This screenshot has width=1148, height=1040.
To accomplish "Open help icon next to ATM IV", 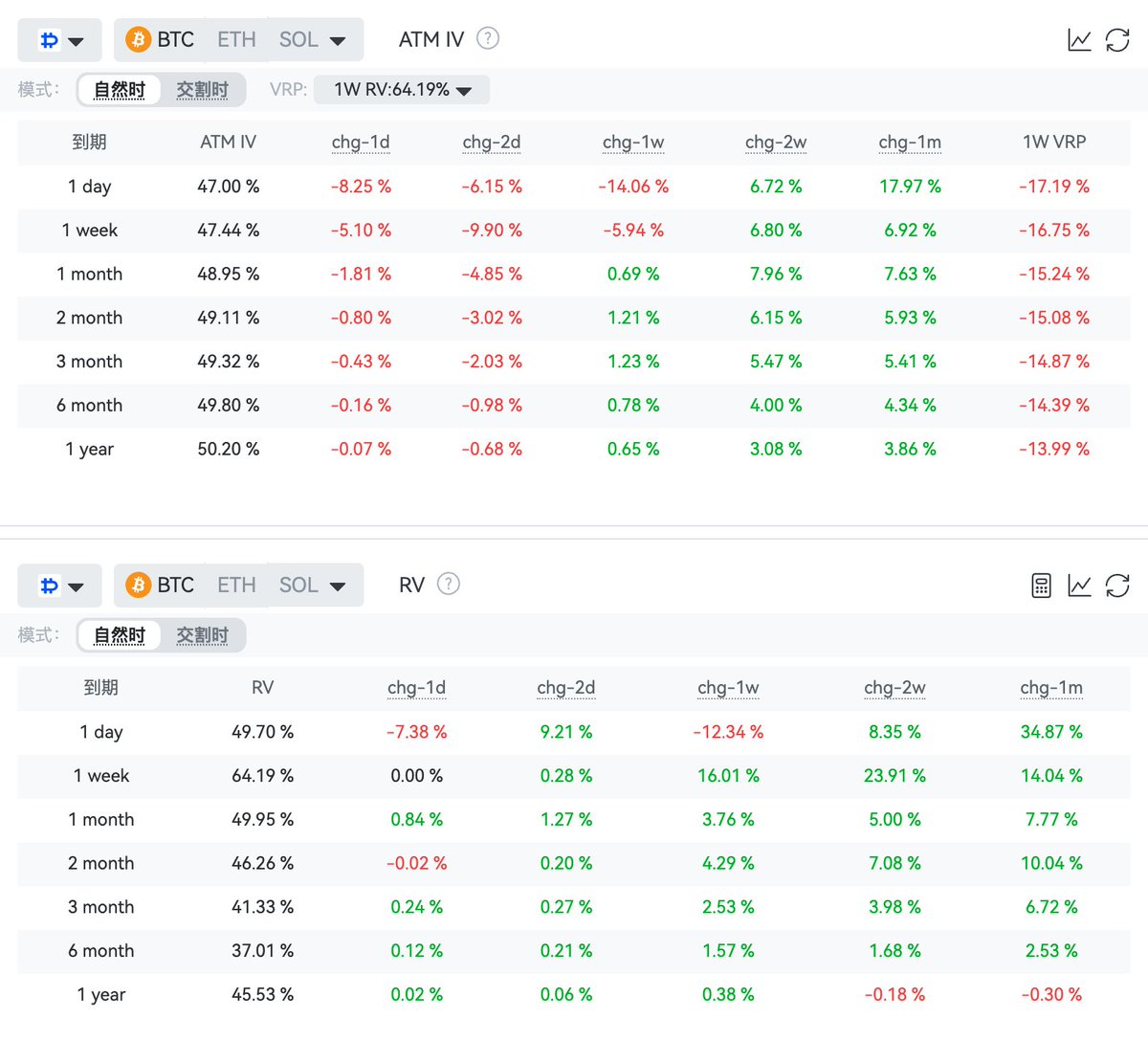I will click(488, 38).
